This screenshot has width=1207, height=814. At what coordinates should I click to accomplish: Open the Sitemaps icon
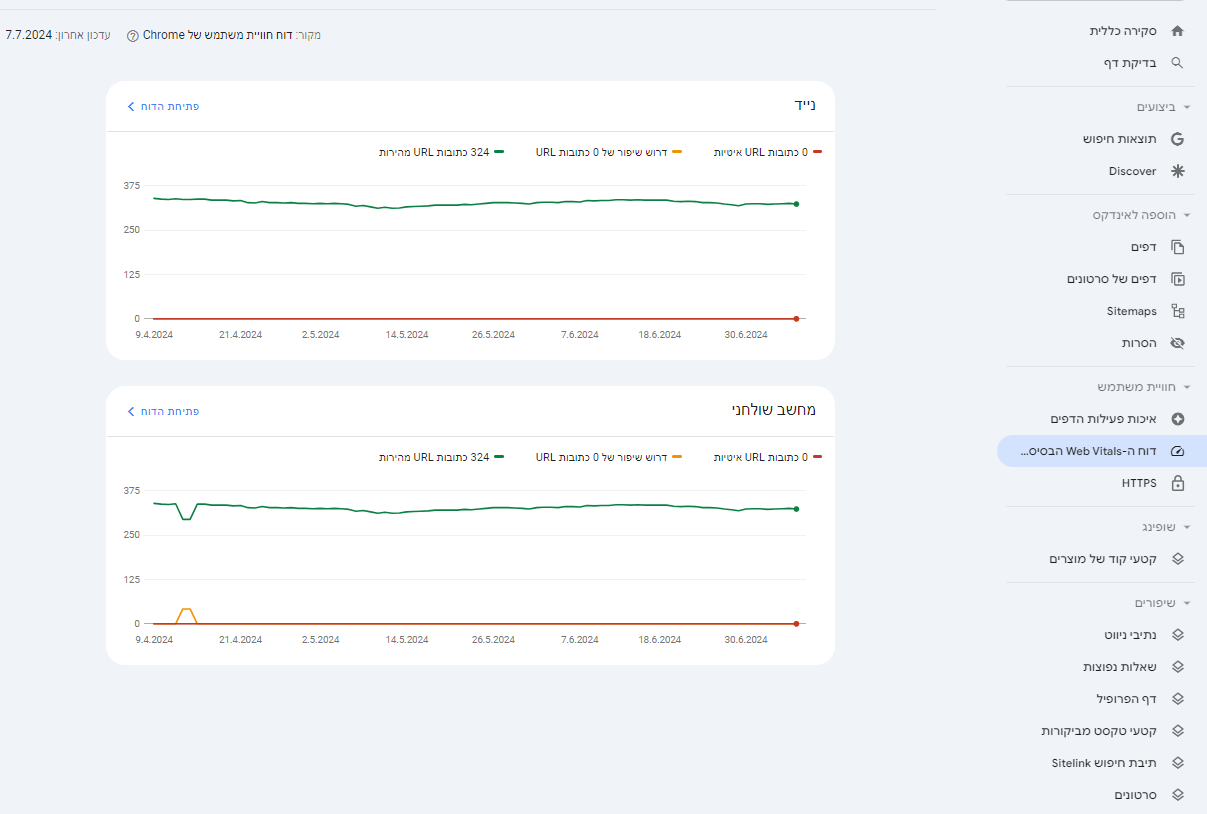1177,311
